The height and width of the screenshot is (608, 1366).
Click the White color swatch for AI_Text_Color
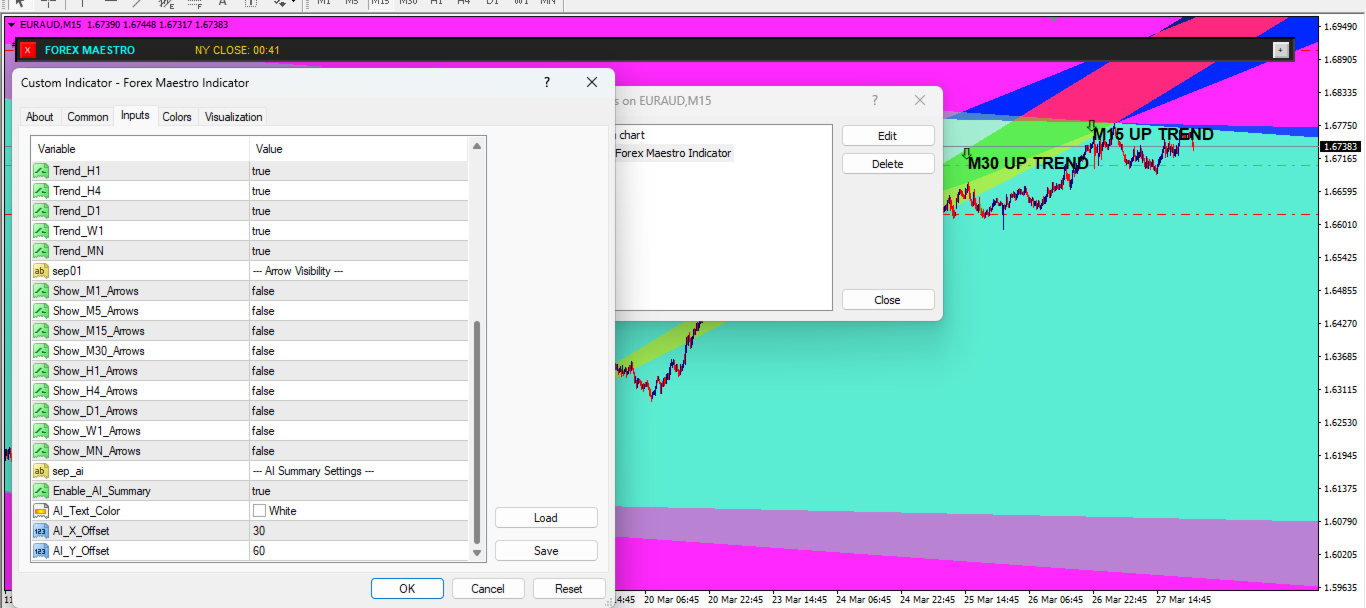(x=260, y=511)
